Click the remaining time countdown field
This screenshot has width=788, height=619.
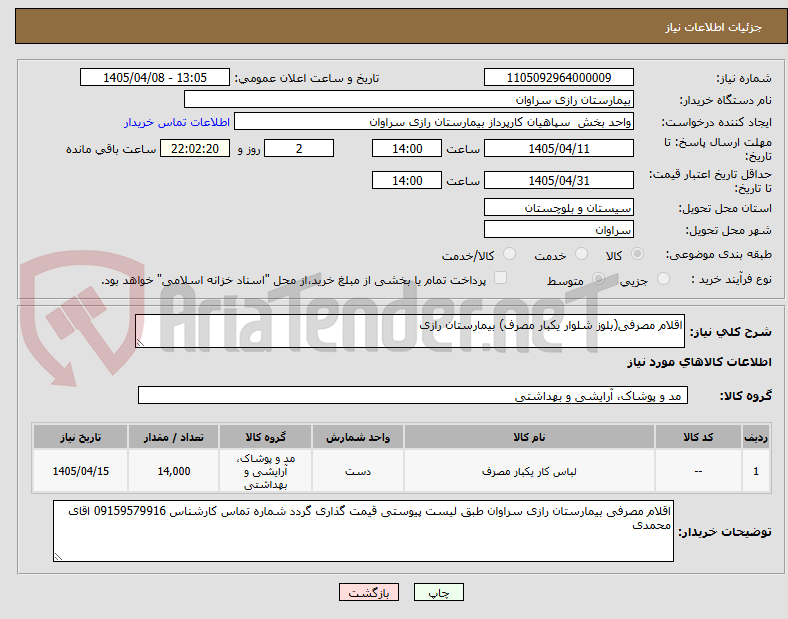pos(195,149)
